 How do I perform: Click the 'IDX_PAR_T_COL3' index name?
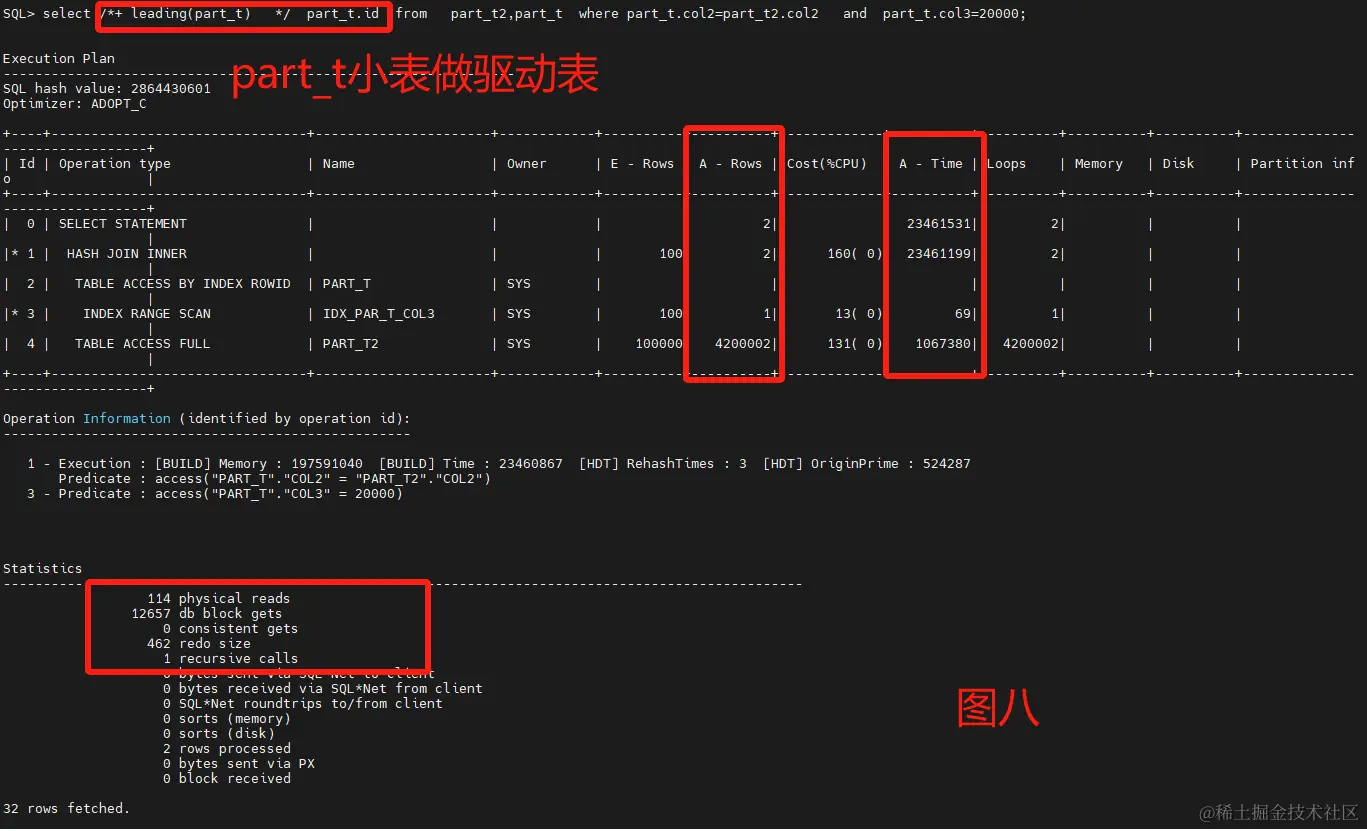[x=379, y=314]
